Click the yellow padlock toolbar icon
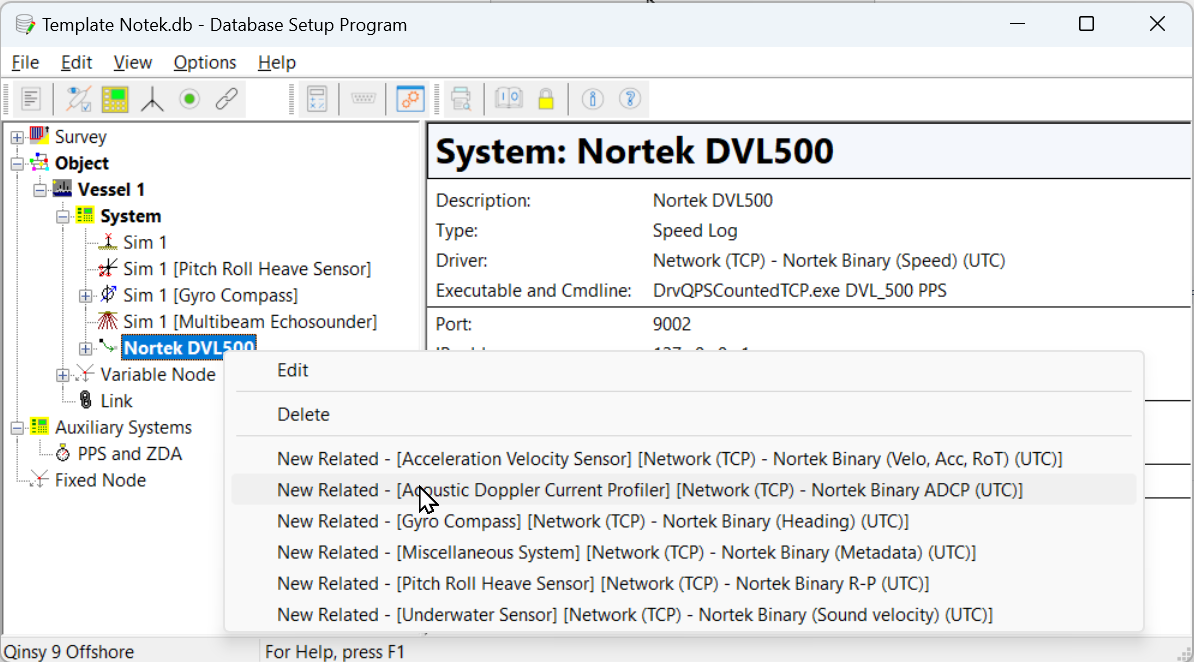This screenshot has width=1194, height=662. tap(545, 99)
